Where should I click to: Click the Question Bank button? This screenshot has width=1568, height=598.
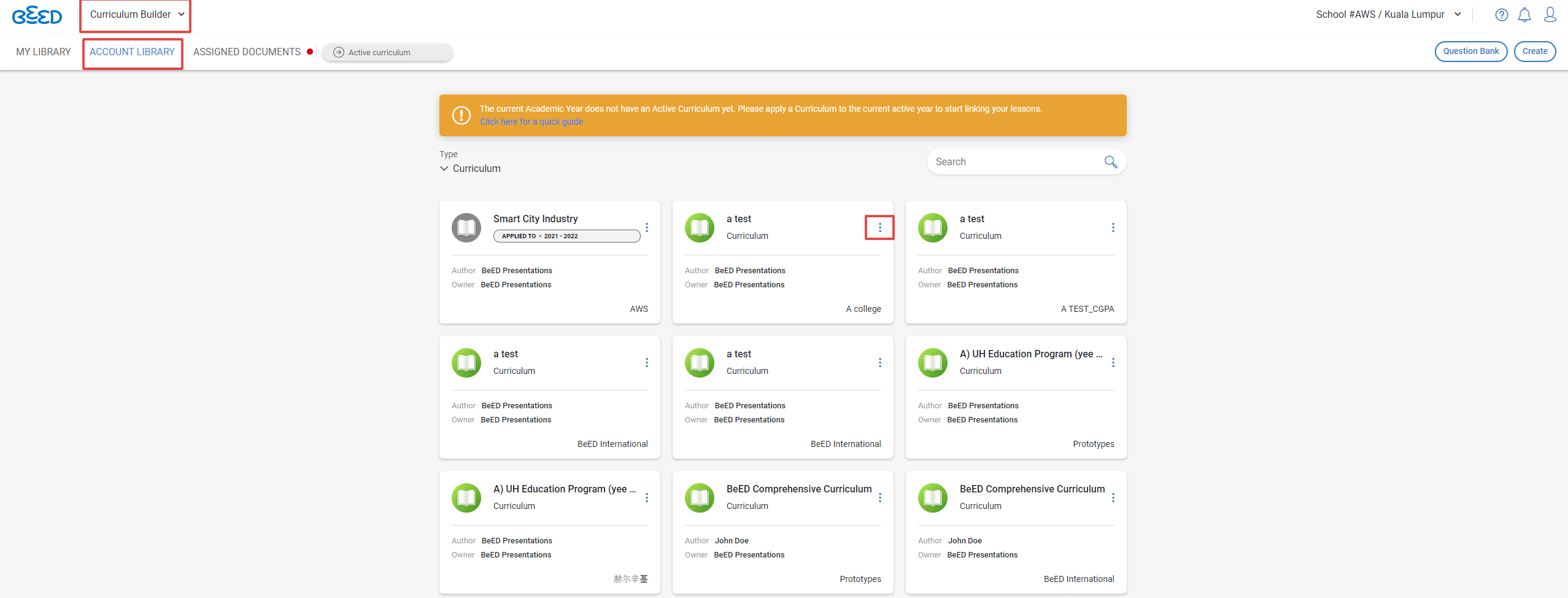[x=1470, y=52]
